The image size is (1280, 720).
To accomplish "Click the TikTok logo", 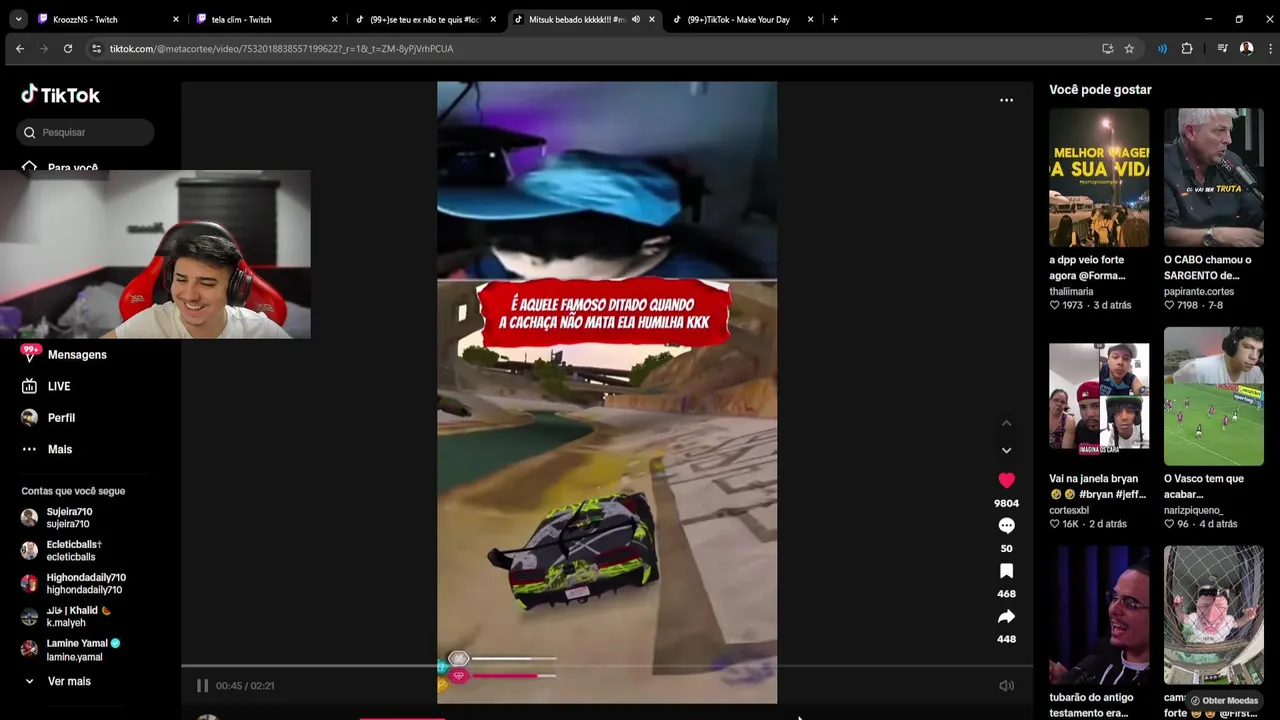I will (60, 95).
